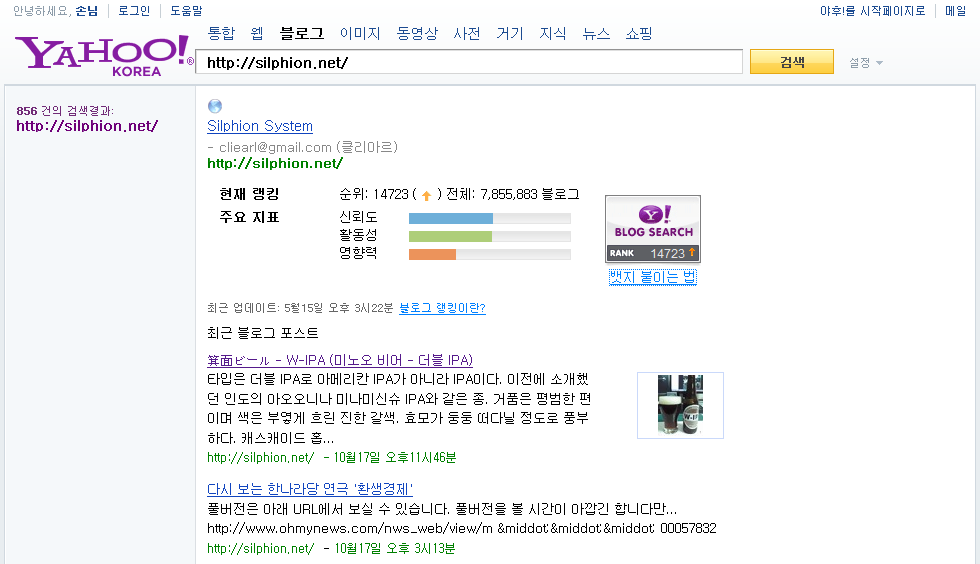Open the beer bottle post thumbnail
Viewport: 980px width, 564px height.
point(680,405)
